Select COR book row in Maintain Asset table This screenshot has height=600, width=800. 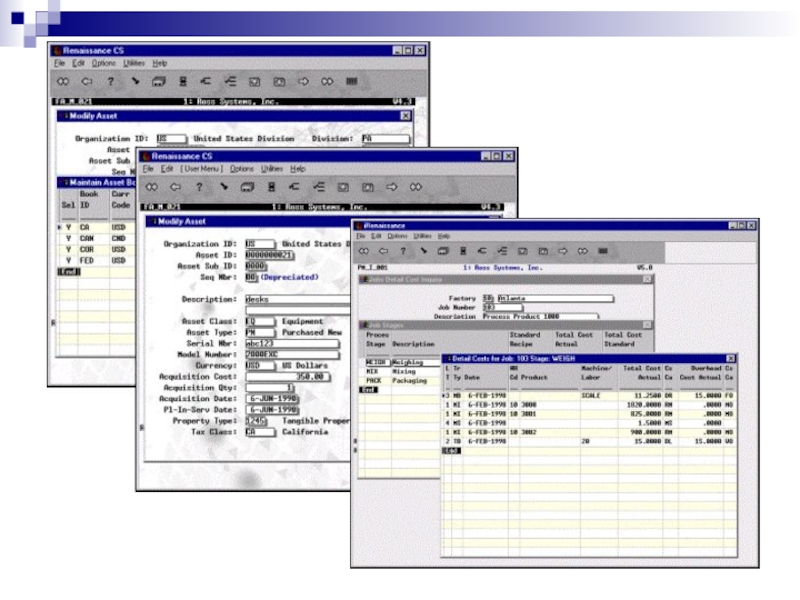(x=96, y=249)
